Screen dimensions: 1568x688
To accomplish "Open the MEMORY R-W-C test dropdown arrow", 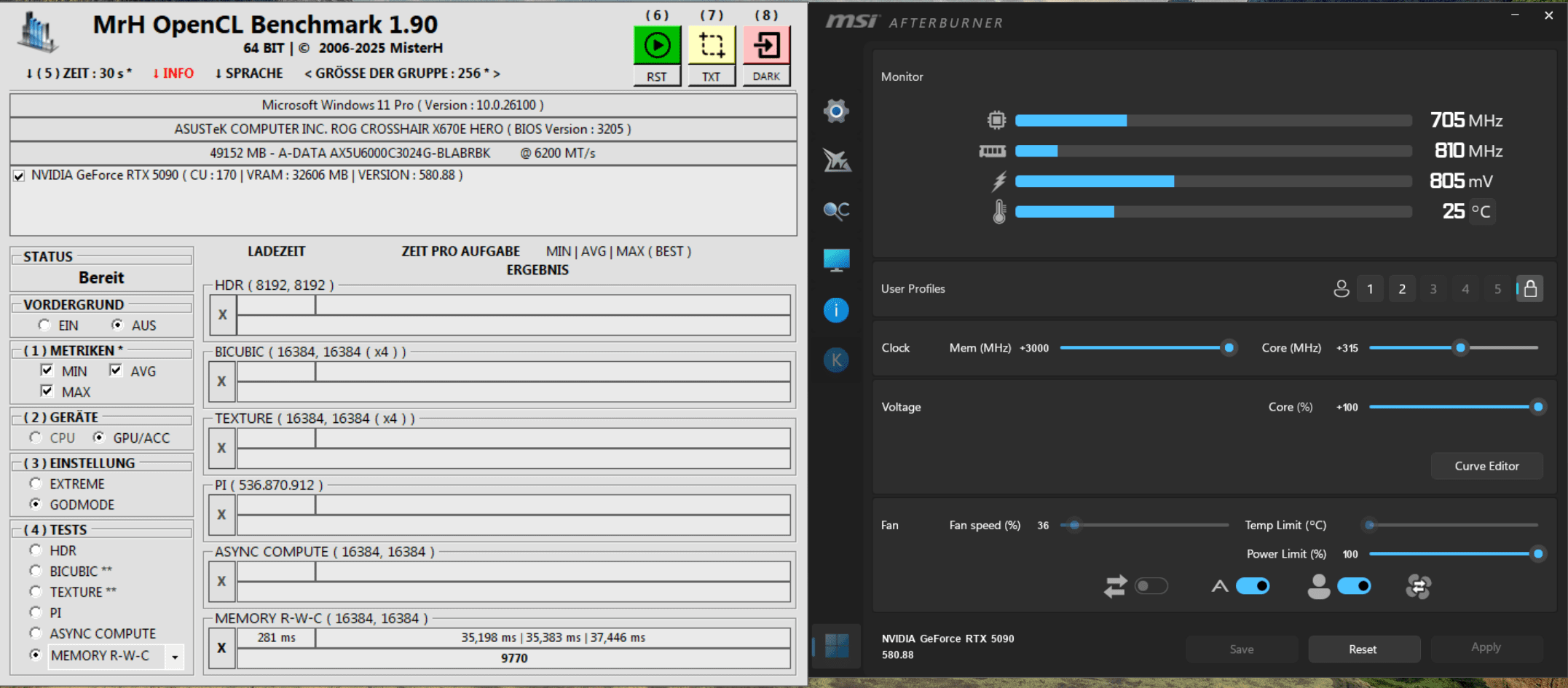I will pos(175,657).
